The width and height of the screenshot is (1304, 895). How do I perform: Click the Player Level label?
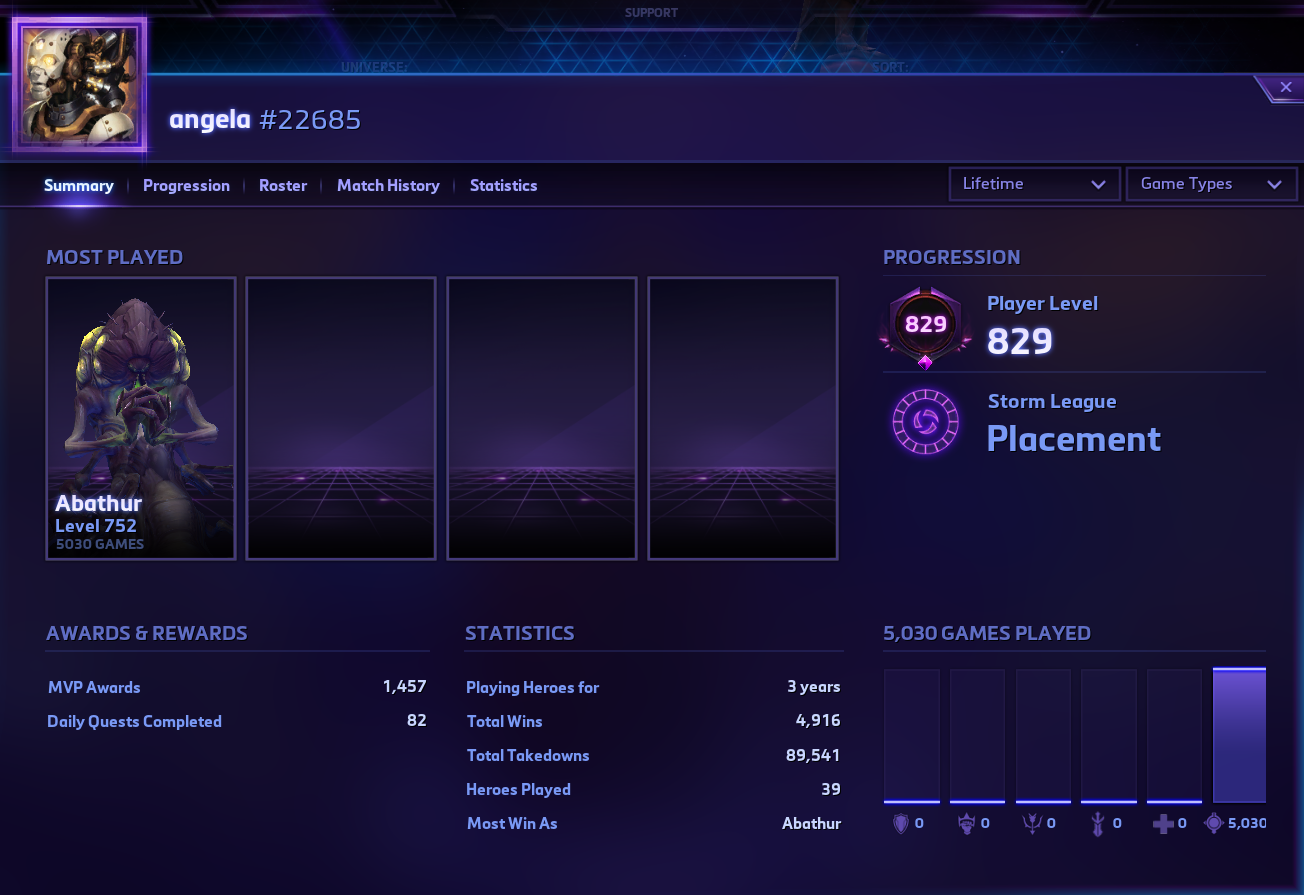(1042, 303)
